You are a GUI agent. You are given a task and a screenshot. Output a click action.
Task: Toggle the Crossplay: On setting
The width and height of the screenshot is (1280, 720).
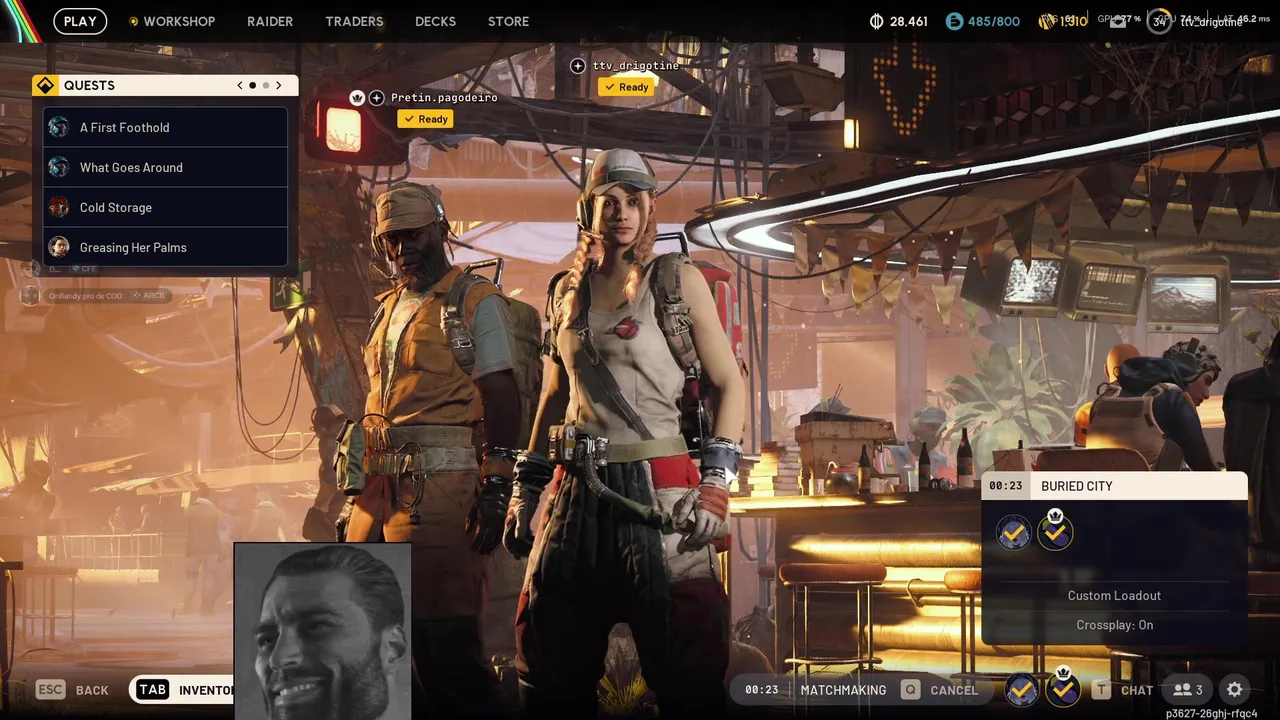1114,625
